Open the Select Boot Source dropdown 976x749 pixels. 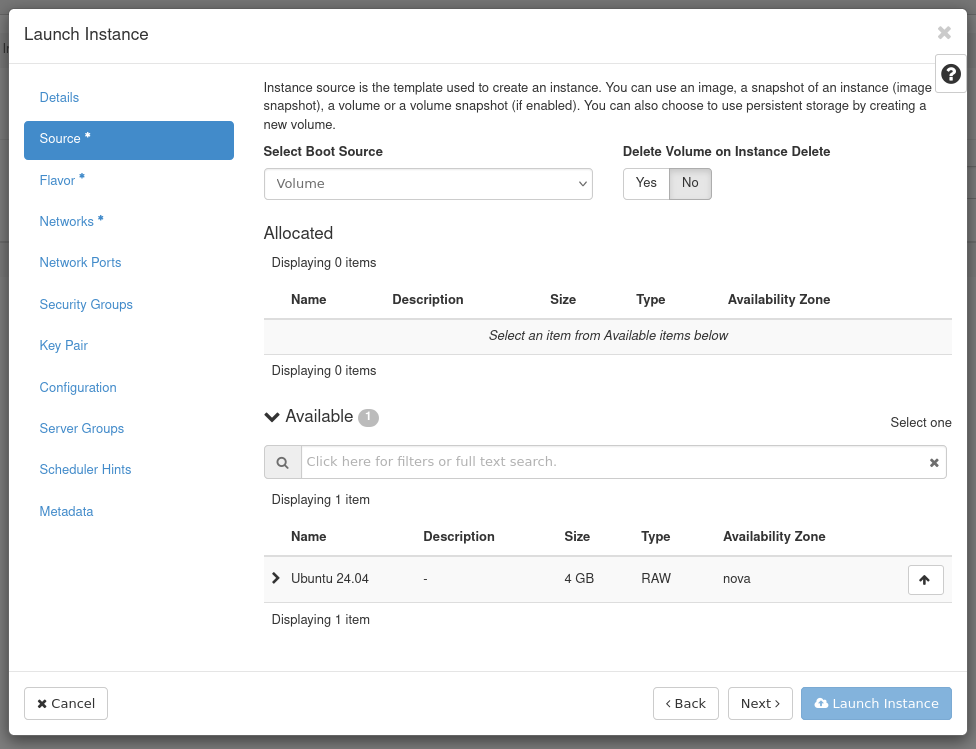click(x=427, y=184)
